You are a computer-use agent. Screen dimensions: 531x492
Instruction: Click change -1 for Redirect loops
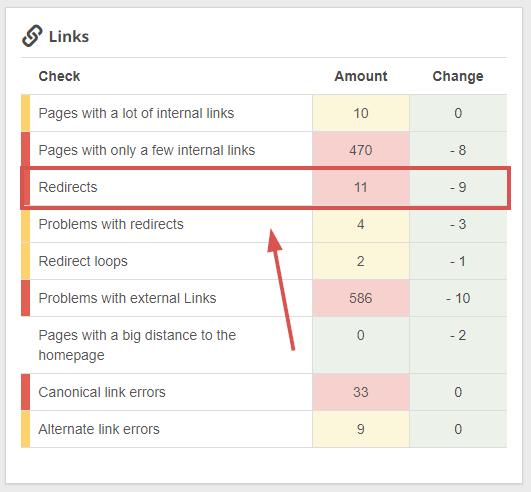(x=458, y=261)
